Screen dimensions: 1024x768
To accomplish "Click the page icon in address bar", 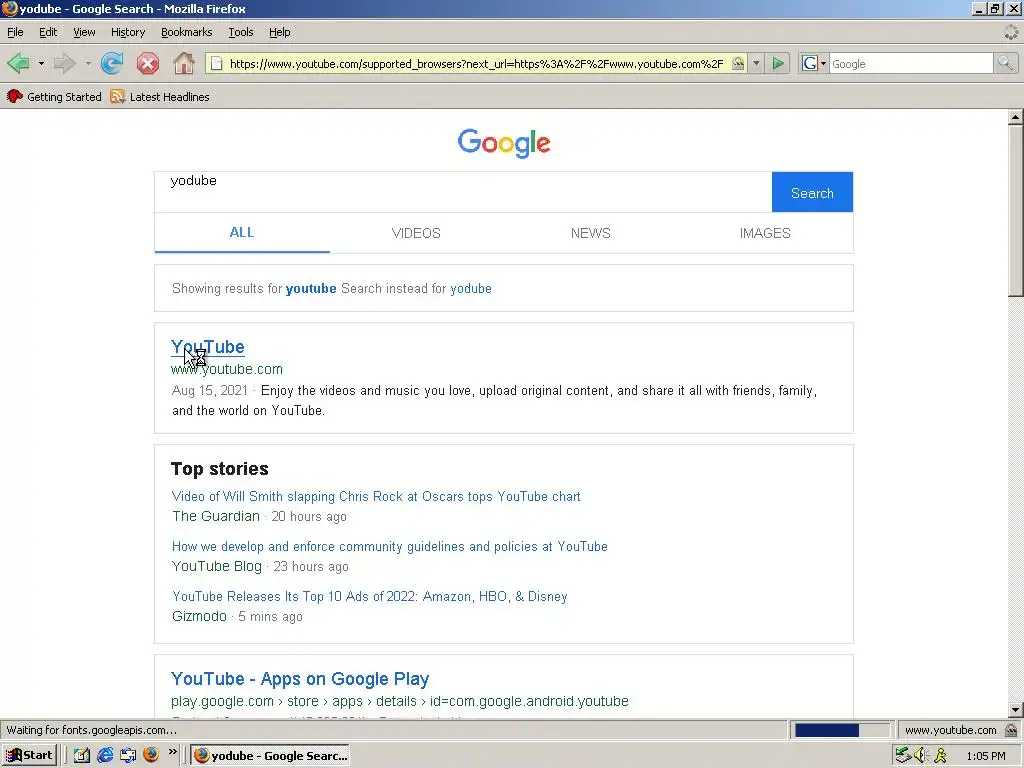I will coord(217,63).
